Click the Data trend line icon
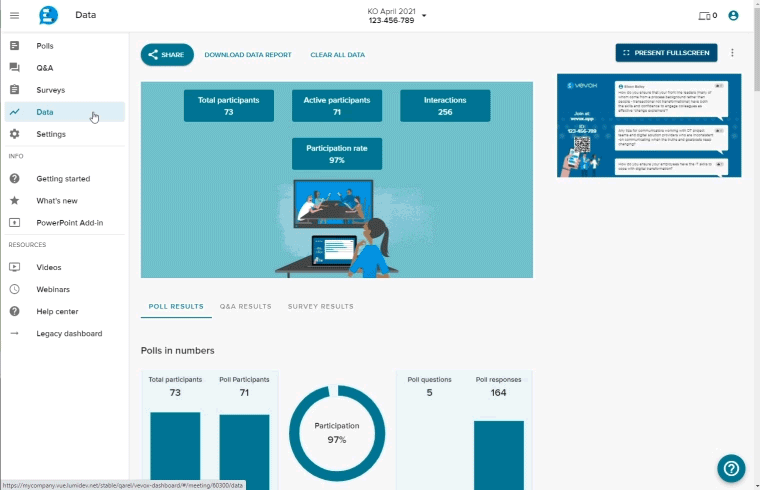The width and height of the screenshot is (760, 490). 15,112
